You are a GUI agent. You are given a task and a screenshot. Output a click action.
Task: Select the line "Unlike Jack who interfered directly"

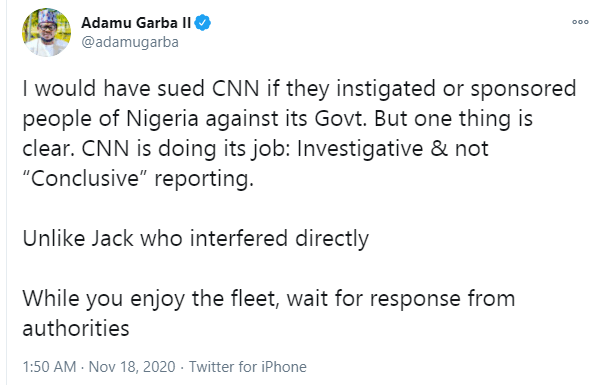196,238
